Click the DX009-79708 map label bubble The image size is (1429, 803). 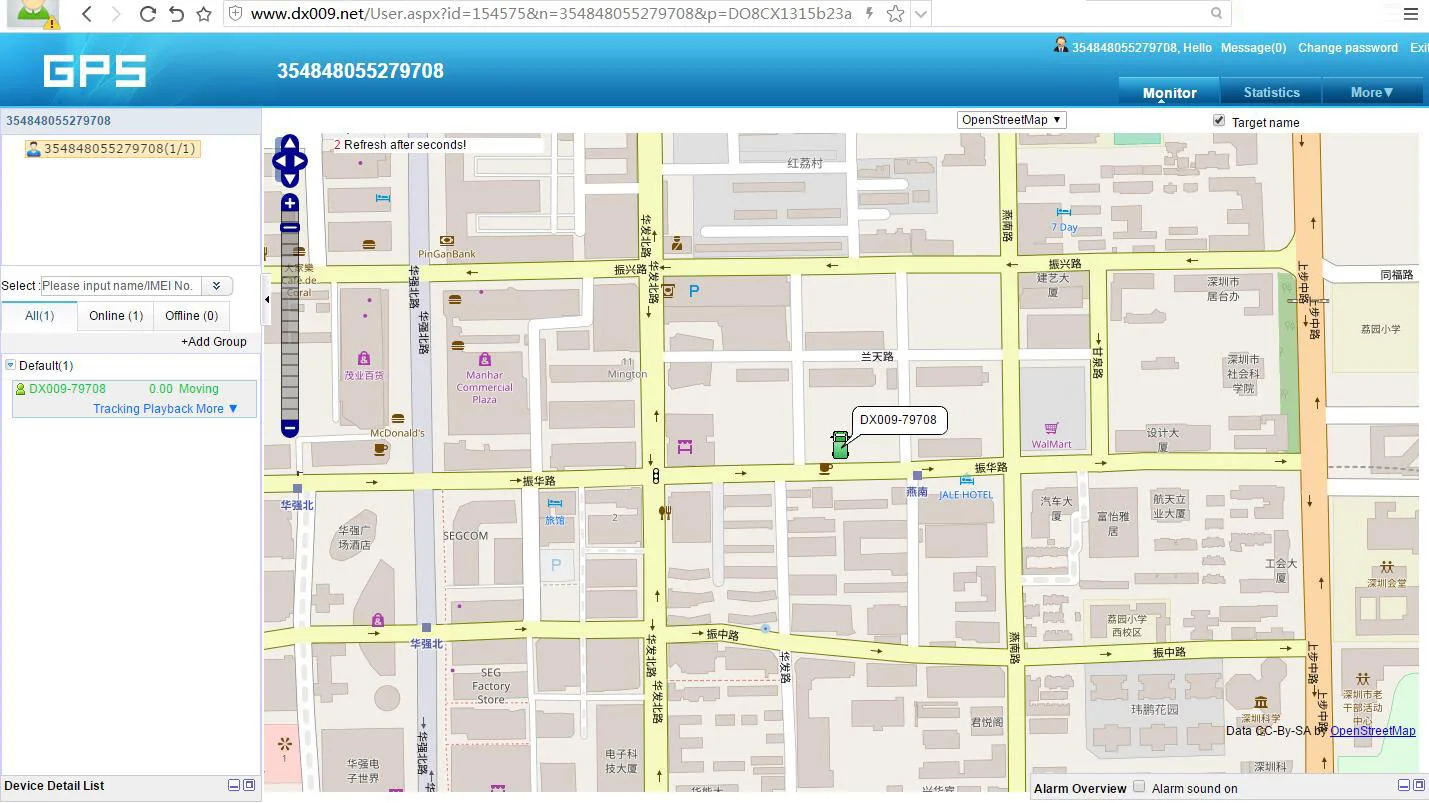[x=899, y=420]
